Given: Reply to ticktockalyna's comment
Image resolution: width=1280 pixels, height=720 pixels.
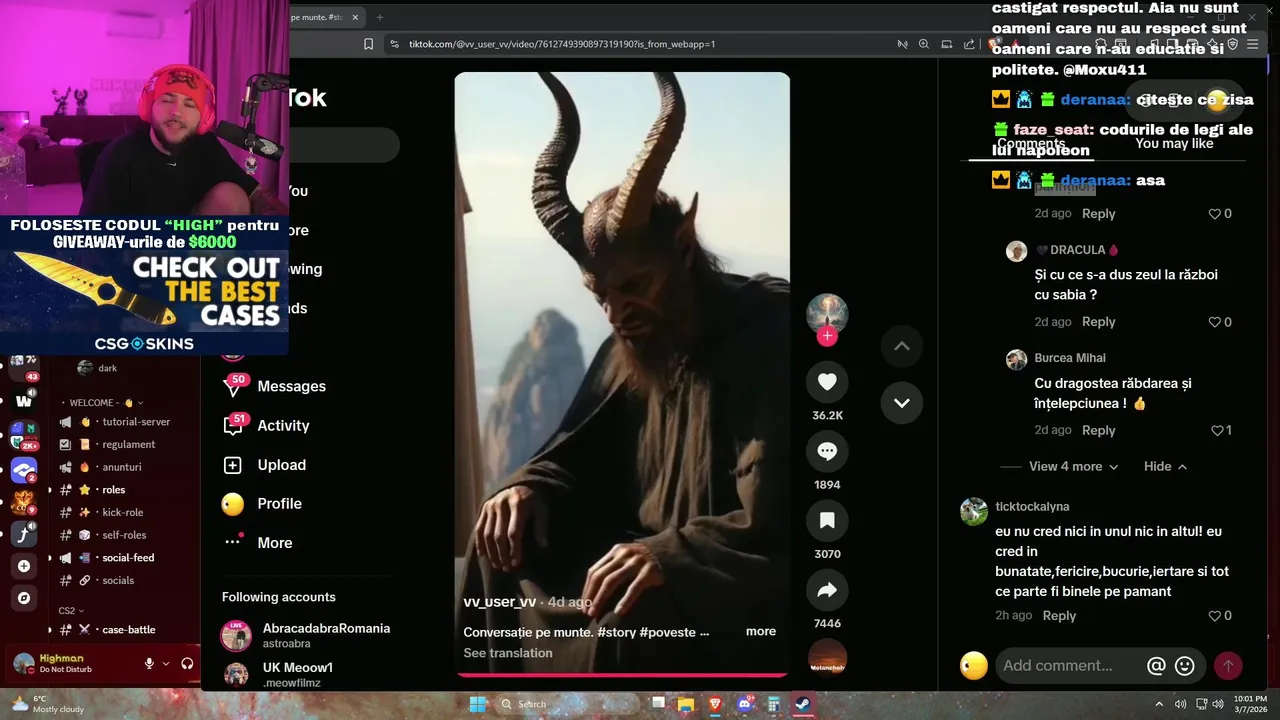Looking at the screenshot, I should point(1059,616).
